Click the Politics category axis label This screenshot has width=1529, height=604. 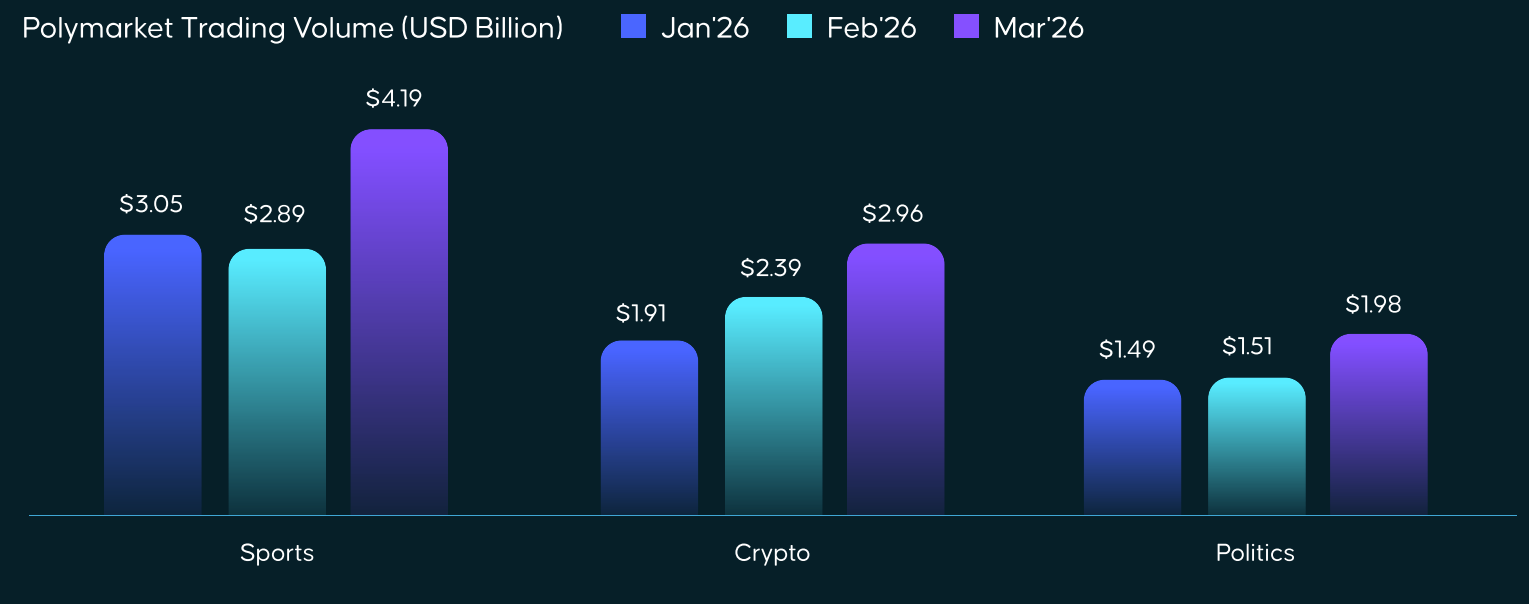point(1255,553)
